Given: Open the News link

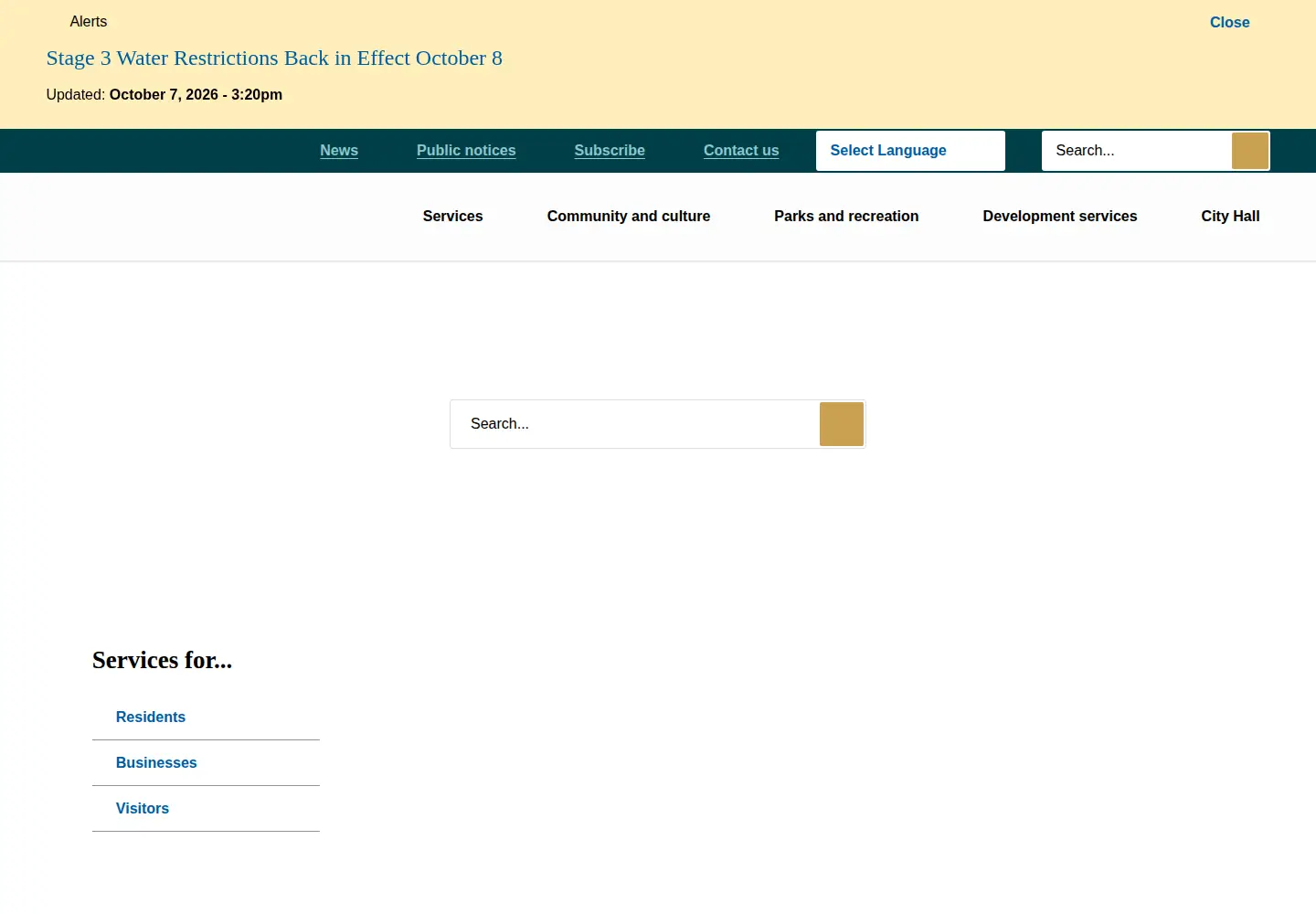Looking at the screenshot, I should [339, 151].
